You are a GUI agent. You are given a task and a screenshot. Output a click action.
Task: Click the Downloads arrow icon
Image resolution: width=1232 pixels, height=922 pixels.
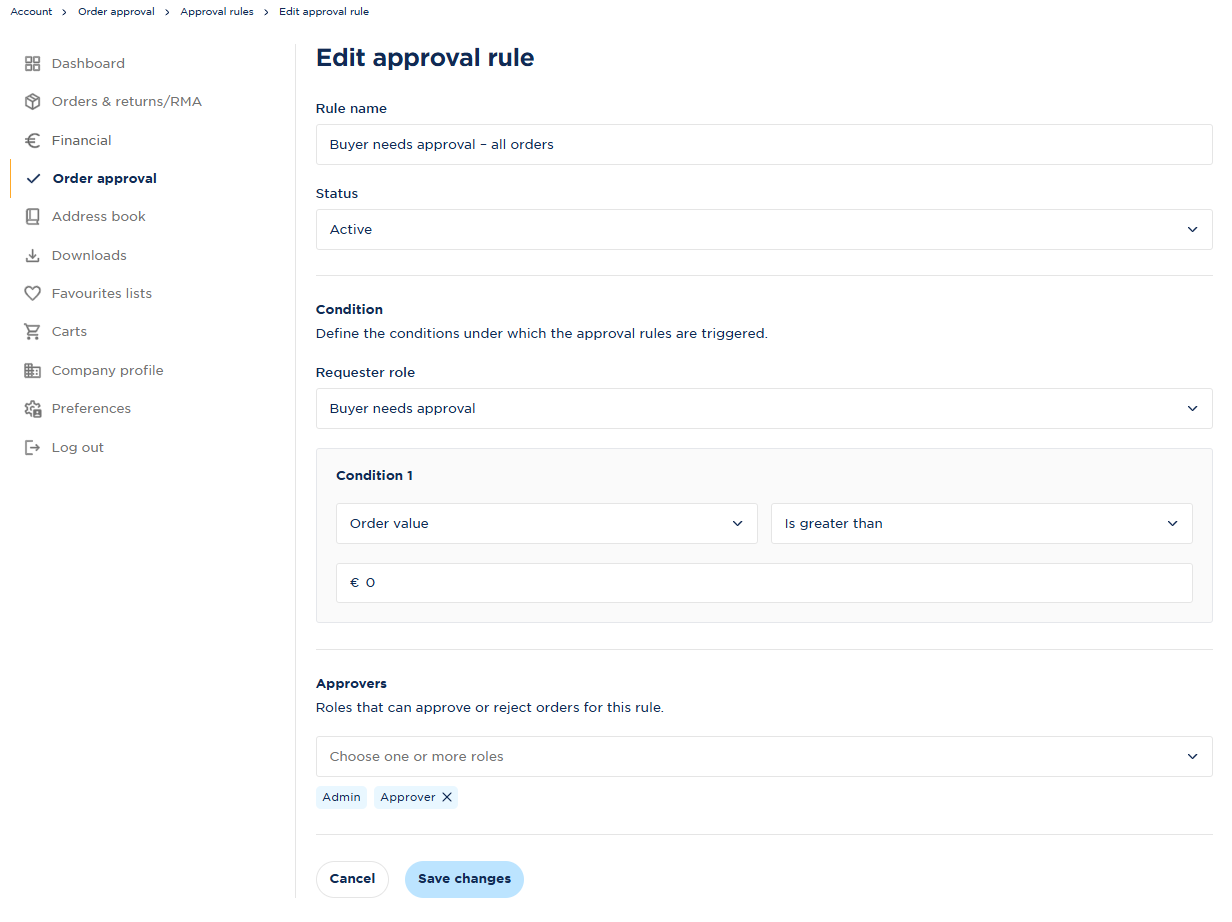click(33, 256)
